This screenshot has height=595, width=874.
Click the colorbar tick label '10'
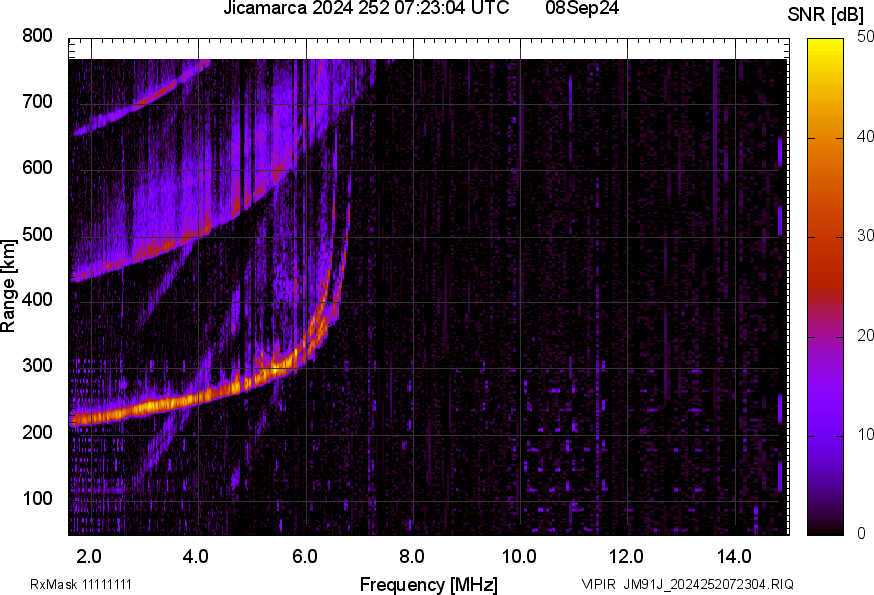click(865, 434)
